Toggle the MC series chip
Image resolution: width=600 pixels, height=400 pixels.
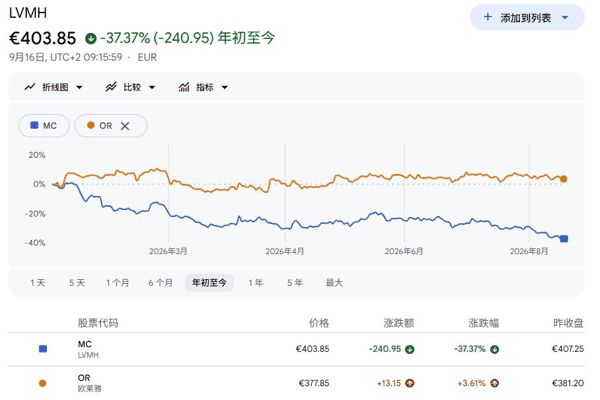(x=44, y=126)
